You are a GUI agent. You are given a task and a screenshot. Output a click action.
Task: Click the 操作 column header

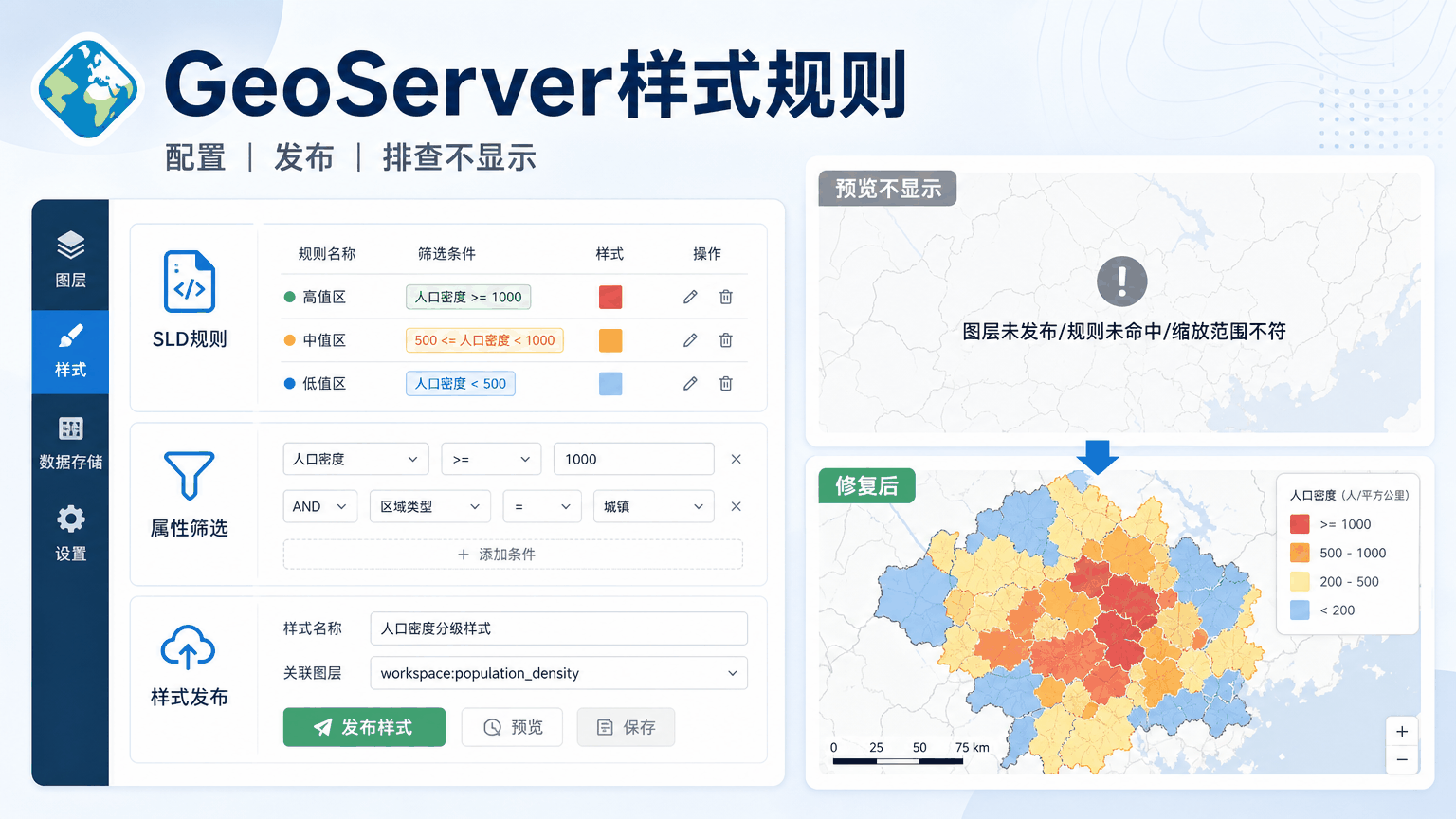click(x=707, y=253)
